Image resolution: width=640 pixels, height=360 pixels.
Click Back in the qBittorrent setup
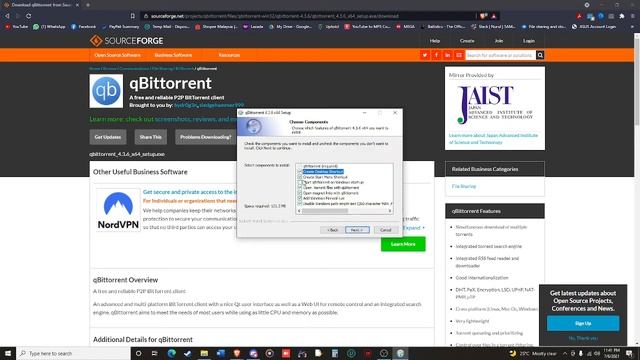332,230
